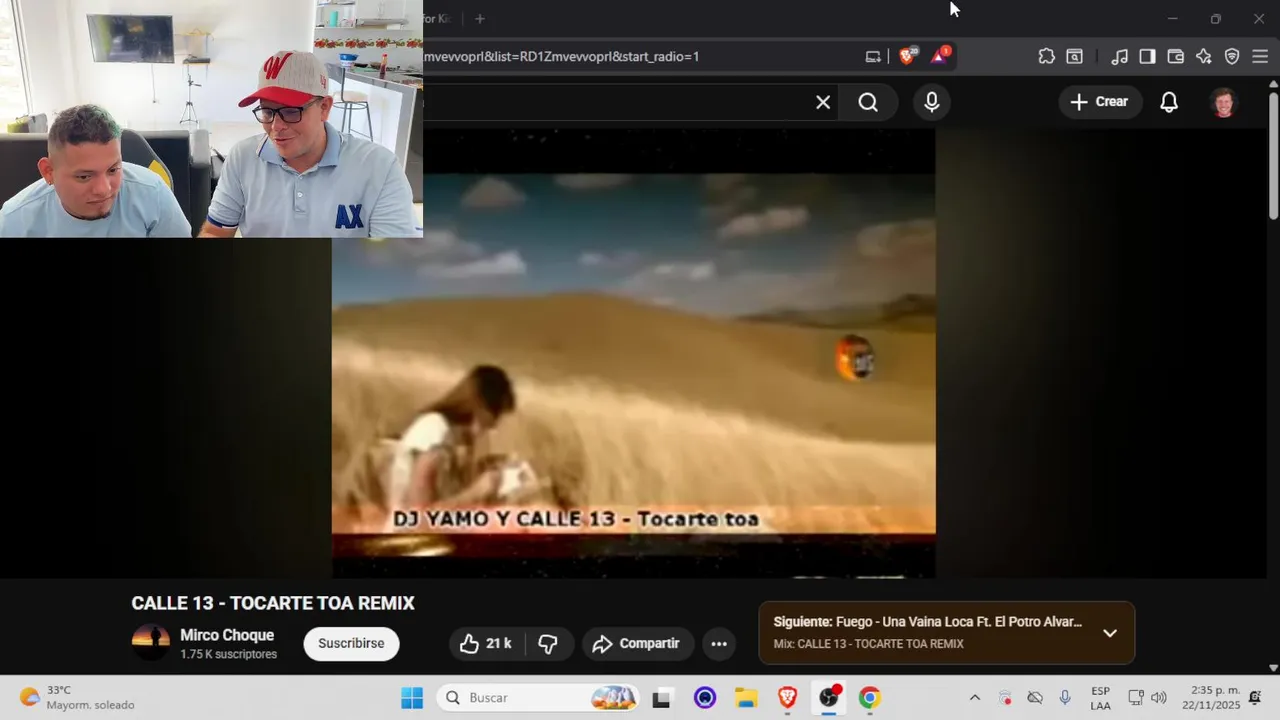Toggle the browser sidebar panel
This screenshot has height=720, width=1280.
[1147, 56]
